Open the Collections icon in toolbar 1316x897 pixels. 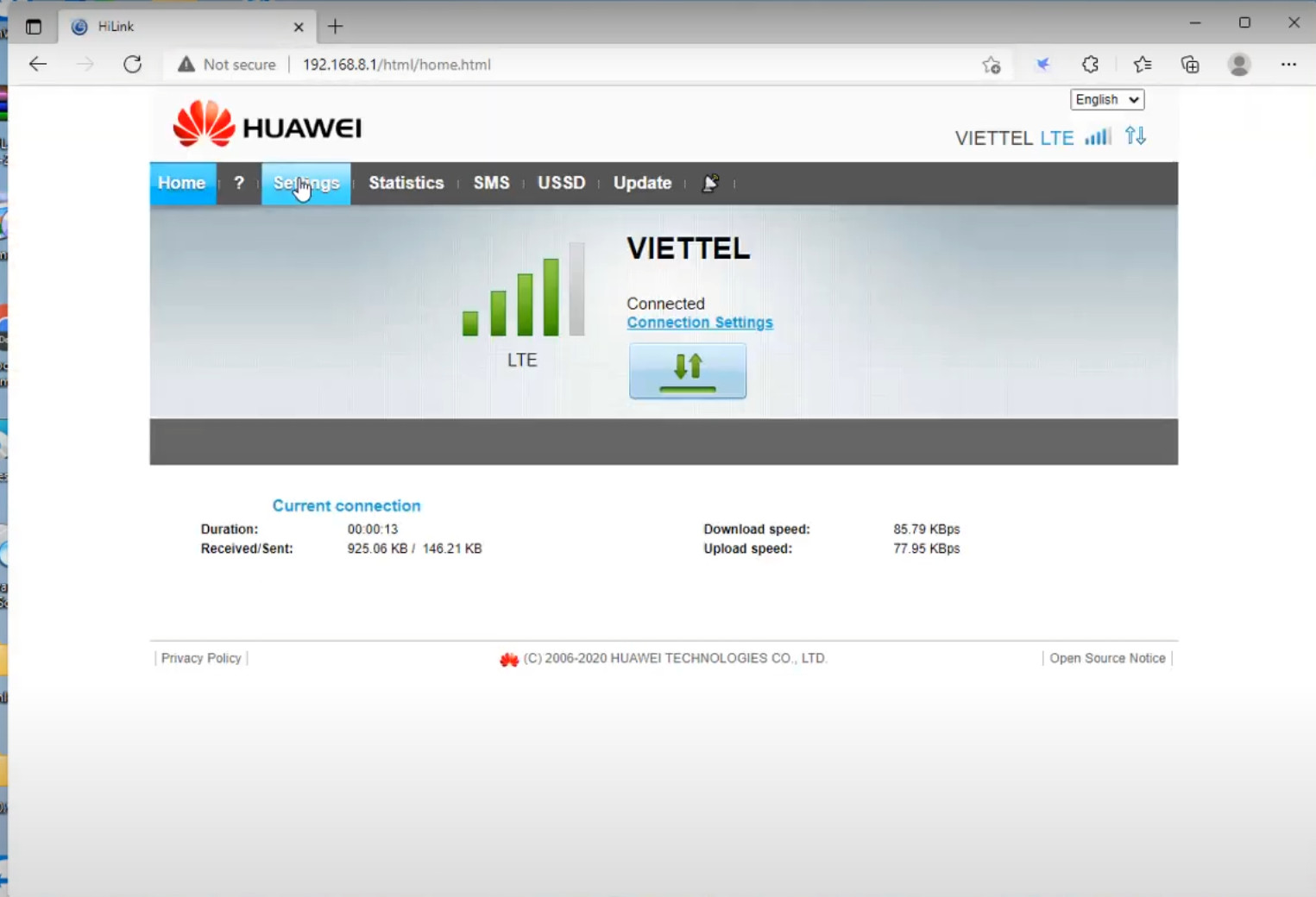click(x=1190, y=64)
